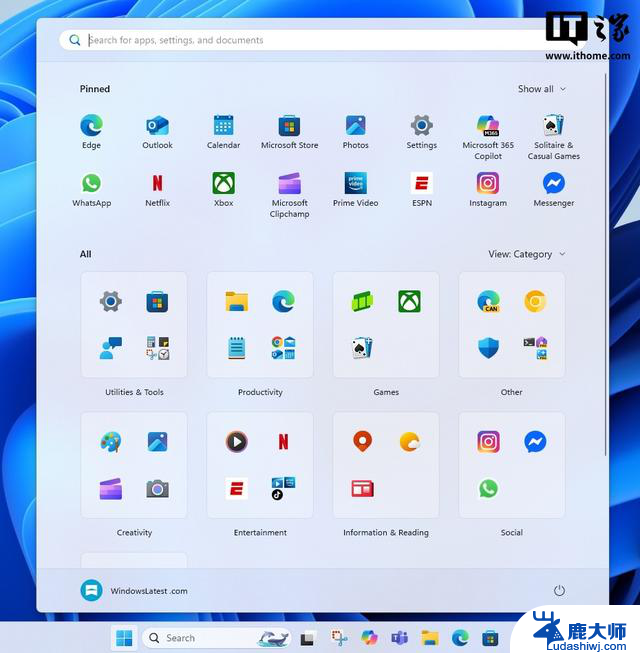Open Settings from the Pinned apps
This screenshot has height=653, width=640.
point(421,132)
